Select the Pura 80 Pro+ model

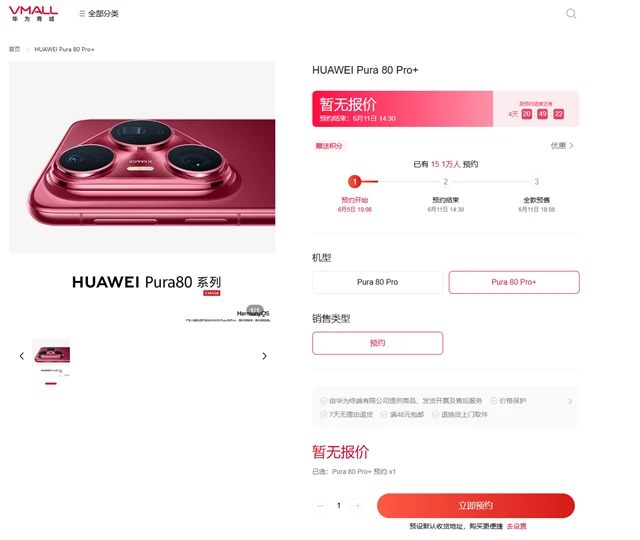pos(514,282)
